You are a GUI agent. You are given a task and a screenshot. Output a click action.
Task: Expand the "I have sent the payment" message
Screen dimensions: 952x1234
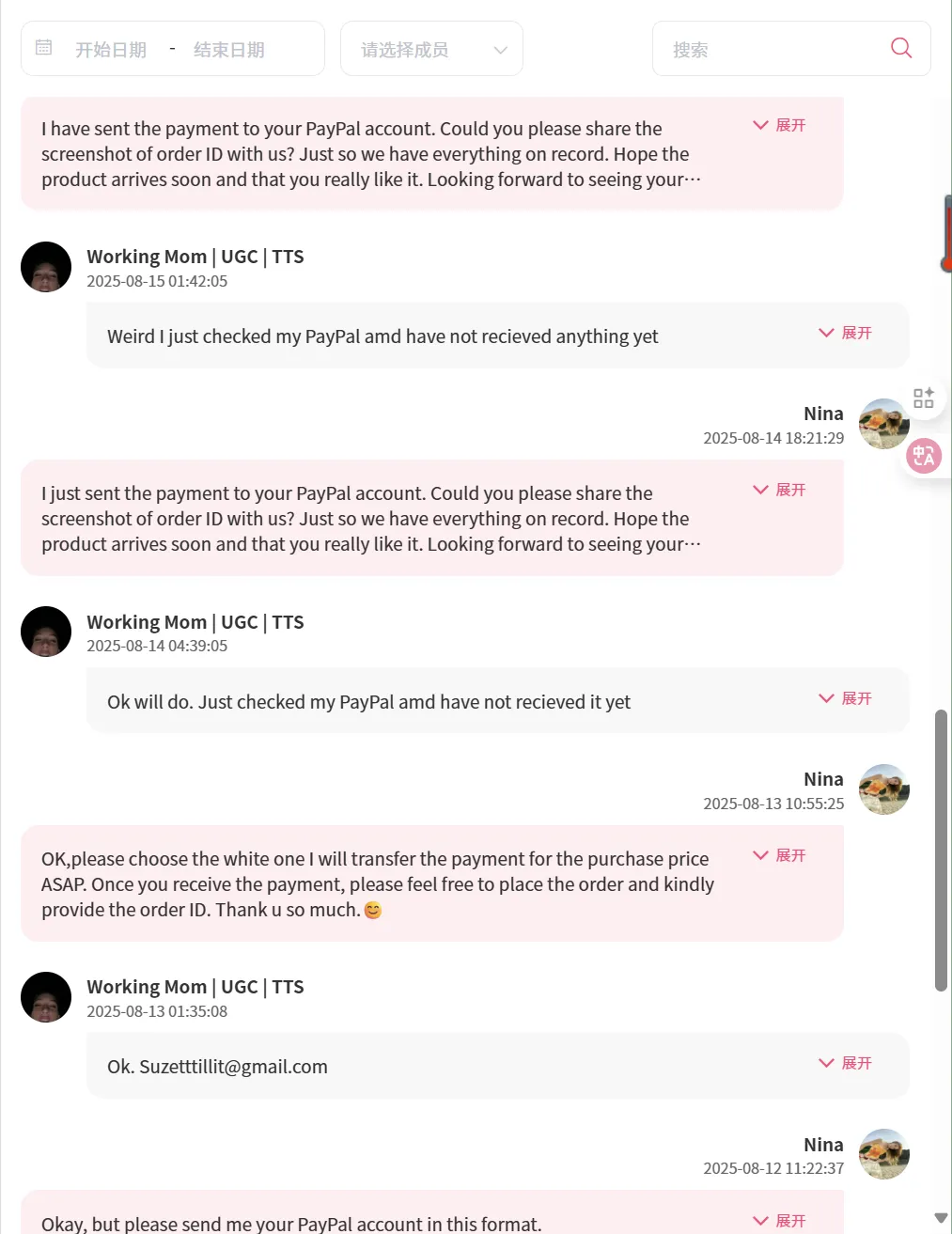click(779, 125)
